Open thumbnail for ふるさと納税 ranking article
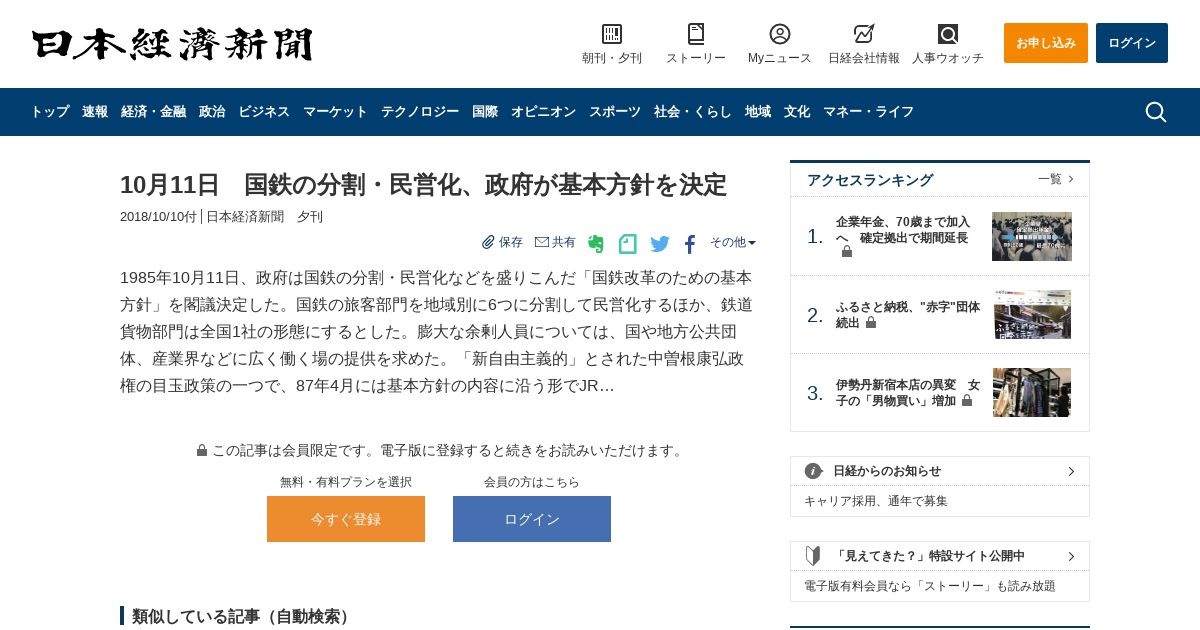The image size is (1200, 630). 1032,314
